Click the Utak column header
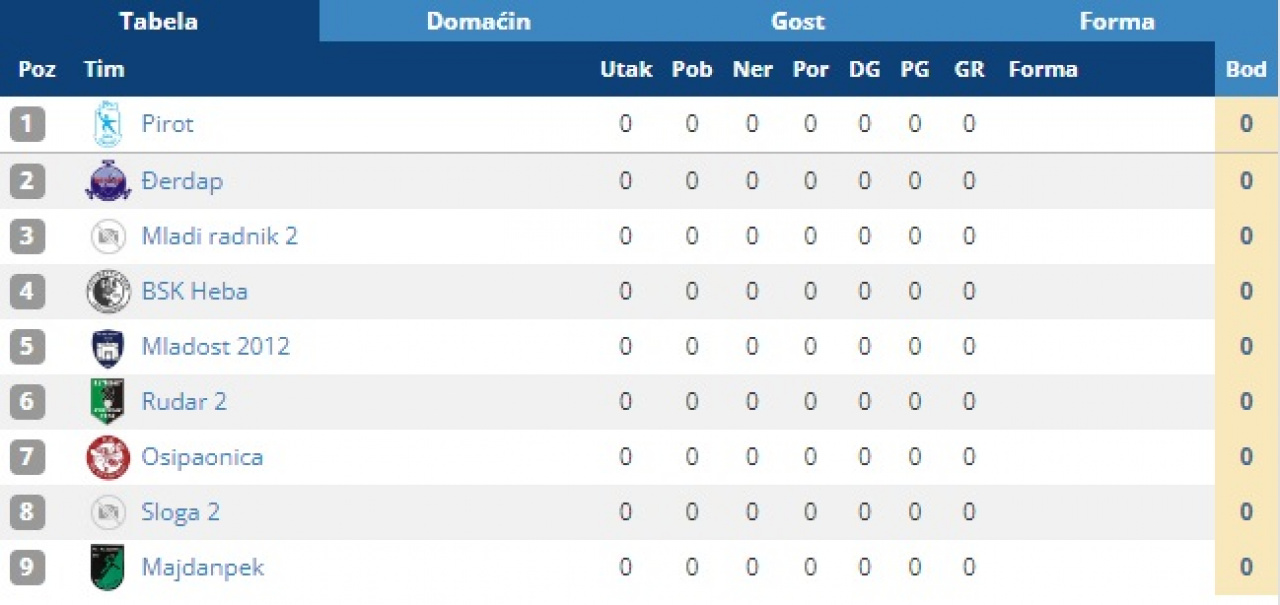 point(626,70)
